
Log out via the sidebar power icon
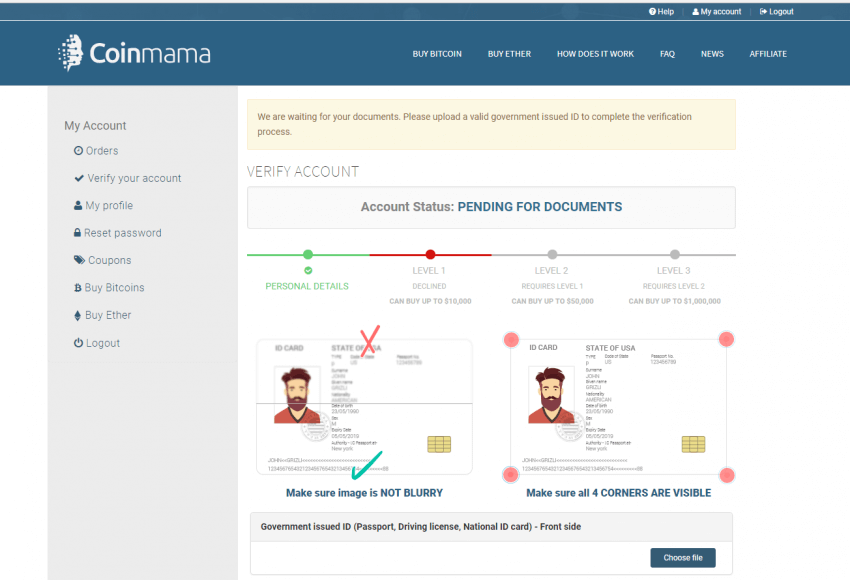pos(78,342)
